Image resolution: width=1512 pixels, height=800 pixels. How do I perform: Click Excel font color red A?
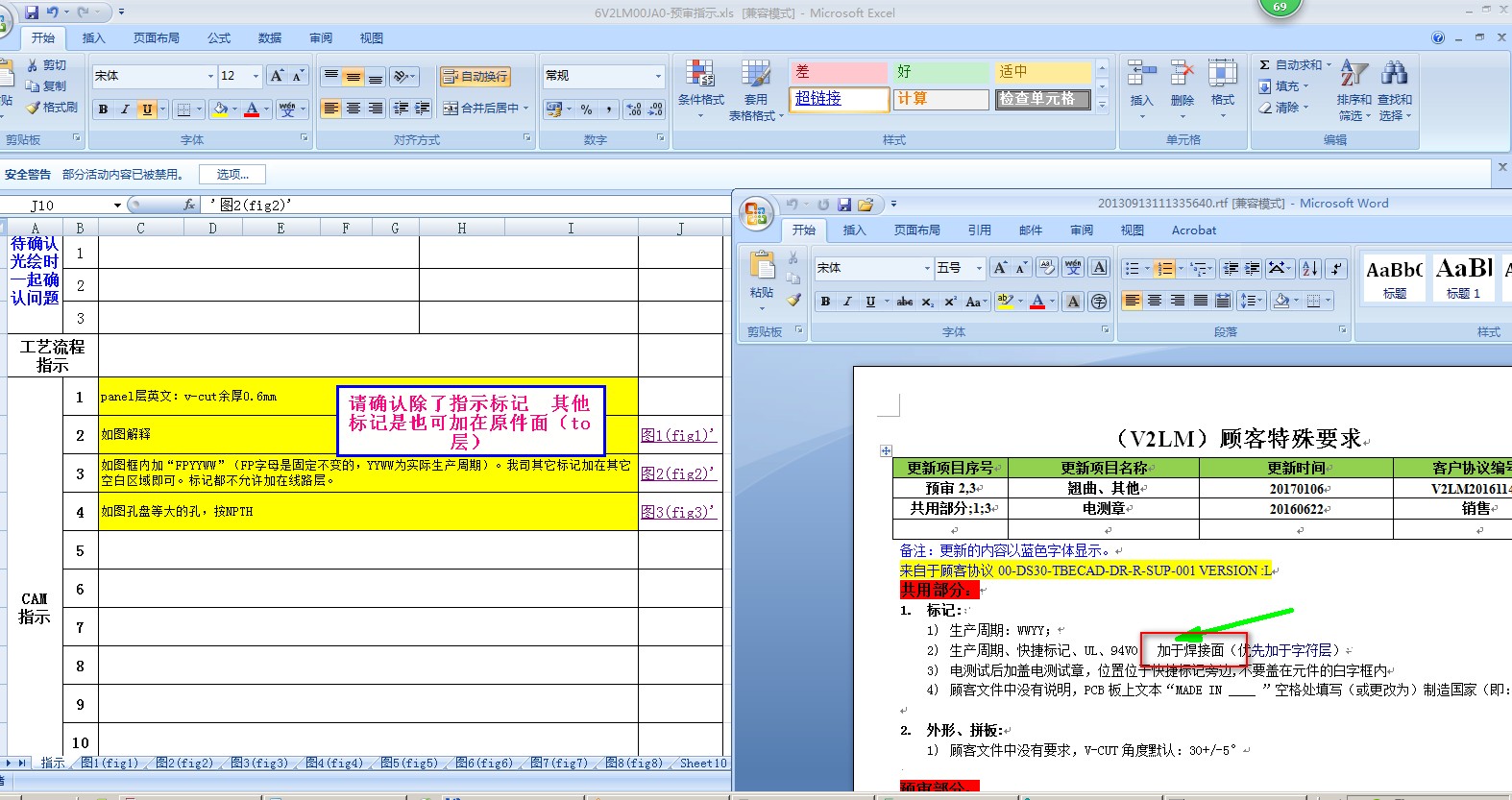[252, 109]
